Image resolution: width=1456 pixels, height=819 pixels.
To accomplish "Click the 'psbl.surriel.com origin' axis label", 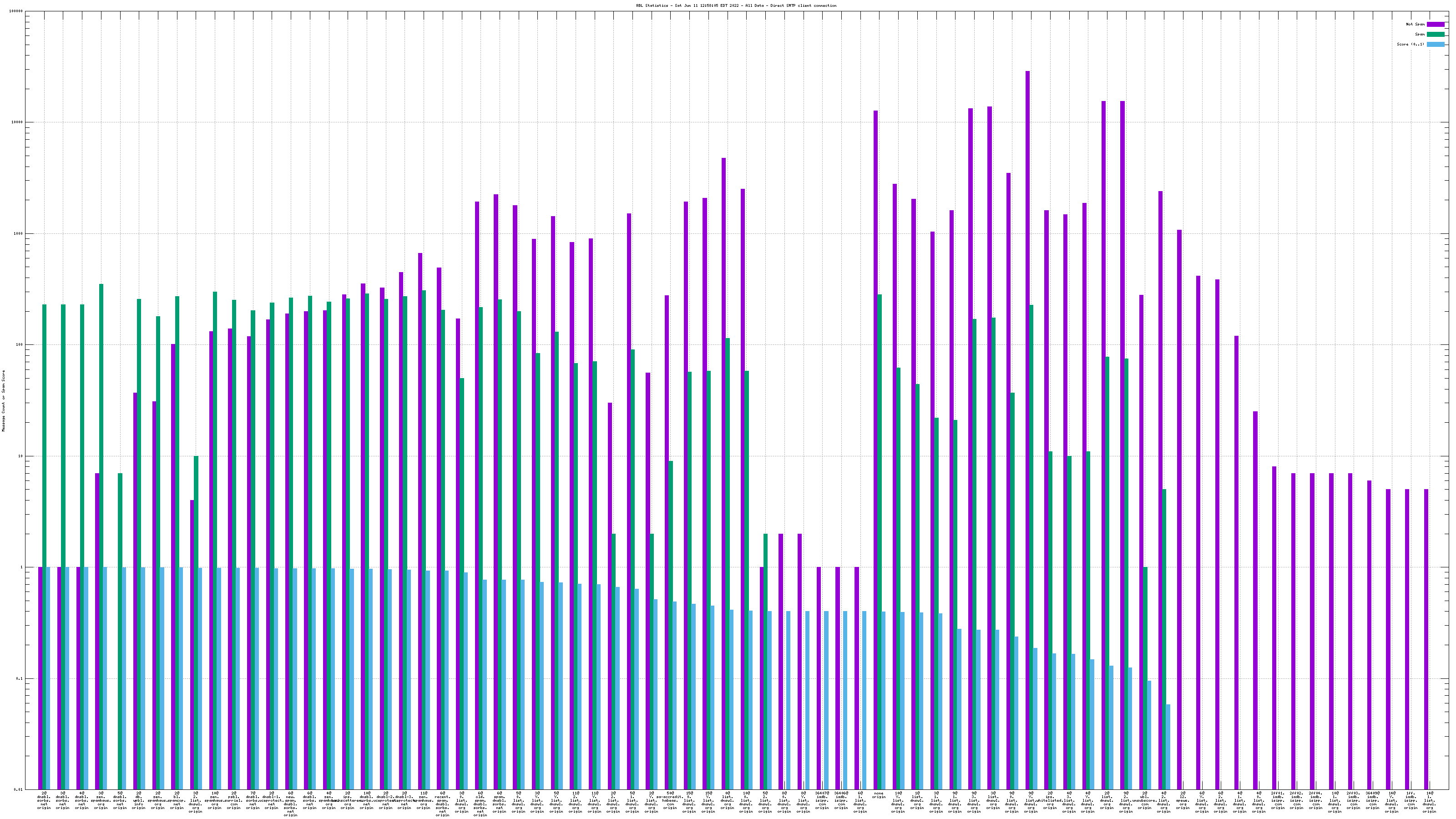I will click(233, 800).
